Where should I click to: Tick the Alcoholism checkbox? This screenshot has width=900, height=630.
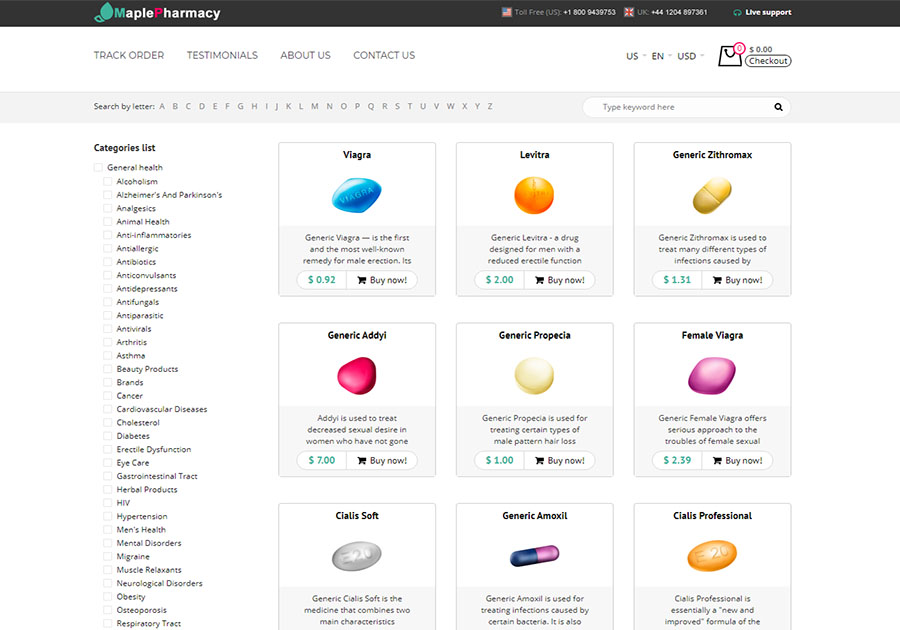pyautogui.click(x=107, y=181)
